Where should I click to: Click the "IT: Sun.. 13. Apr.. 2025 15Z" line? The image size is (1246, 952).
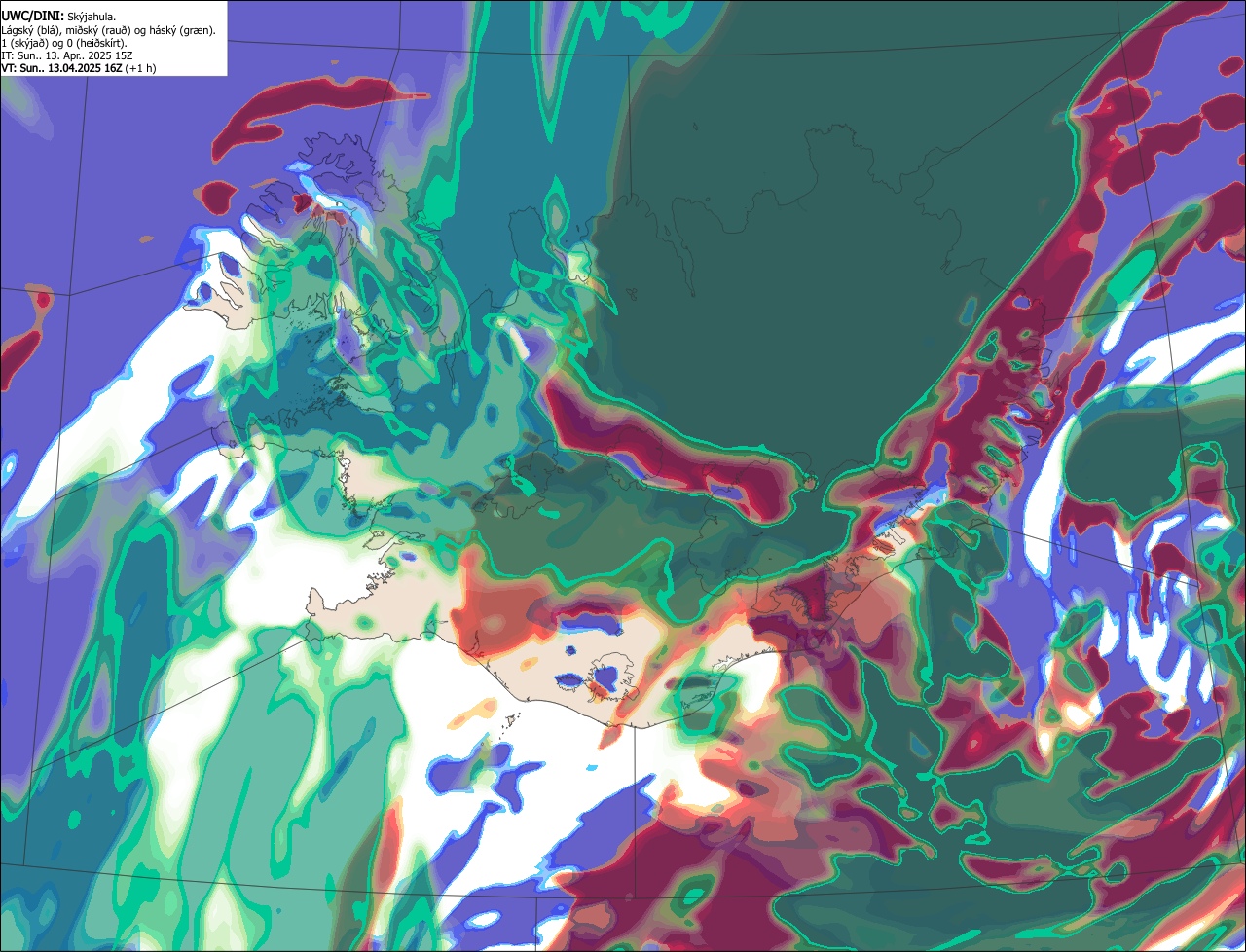click(66, 55)
